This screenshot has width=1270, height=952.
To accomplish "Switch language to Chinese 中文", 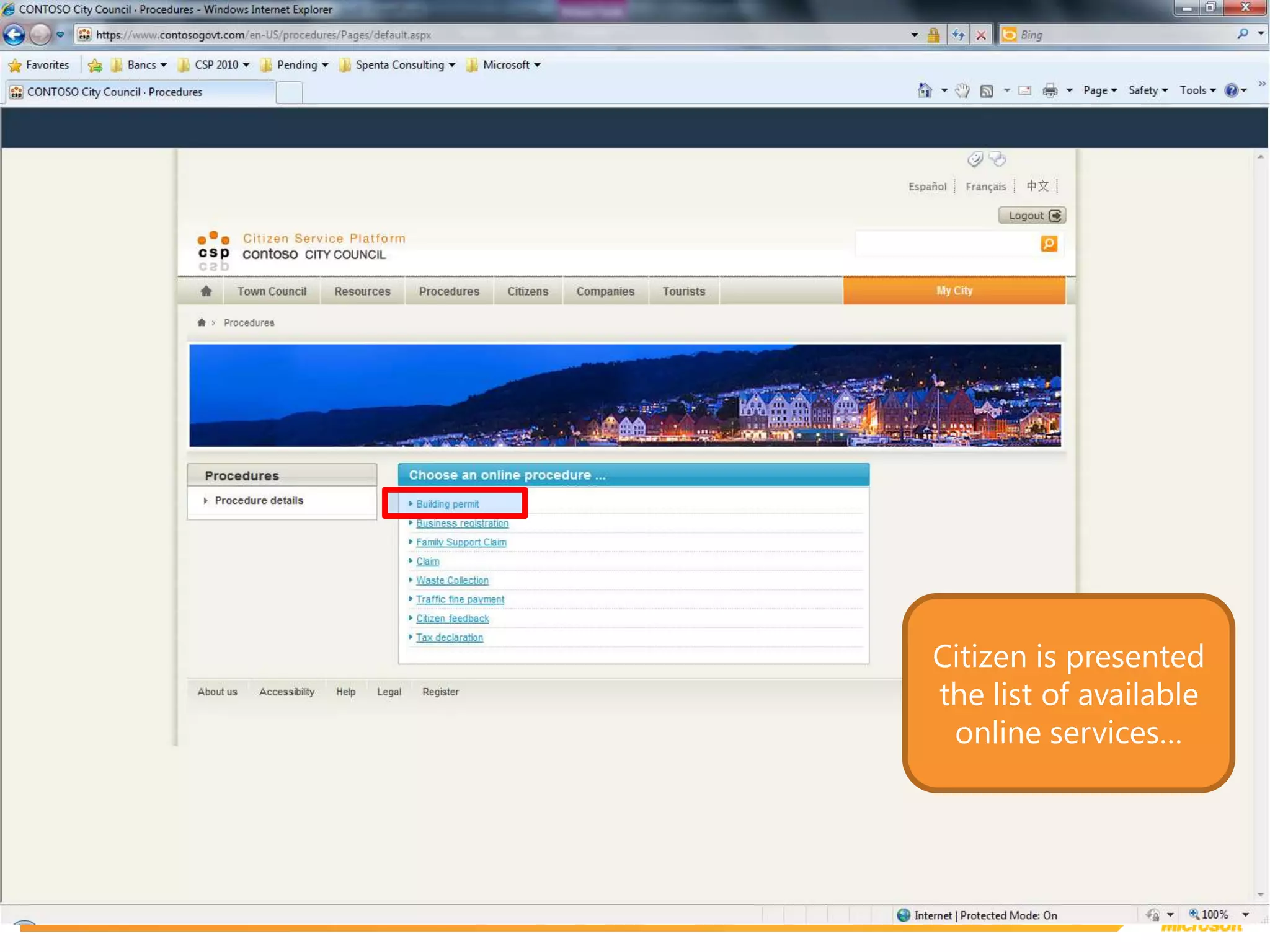I will point(1037,186).
